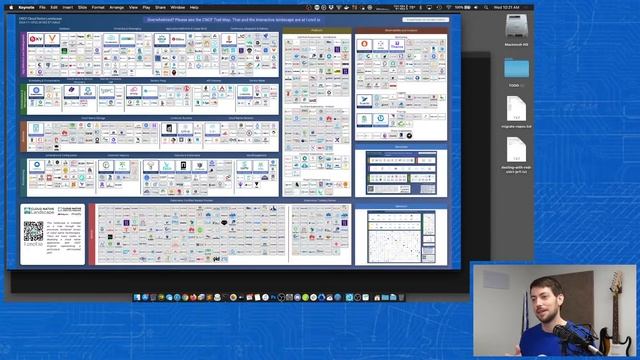Viewport: 640px width, 360px height.
Task: Open the Window menu
Action: click(x=178, y=7)
